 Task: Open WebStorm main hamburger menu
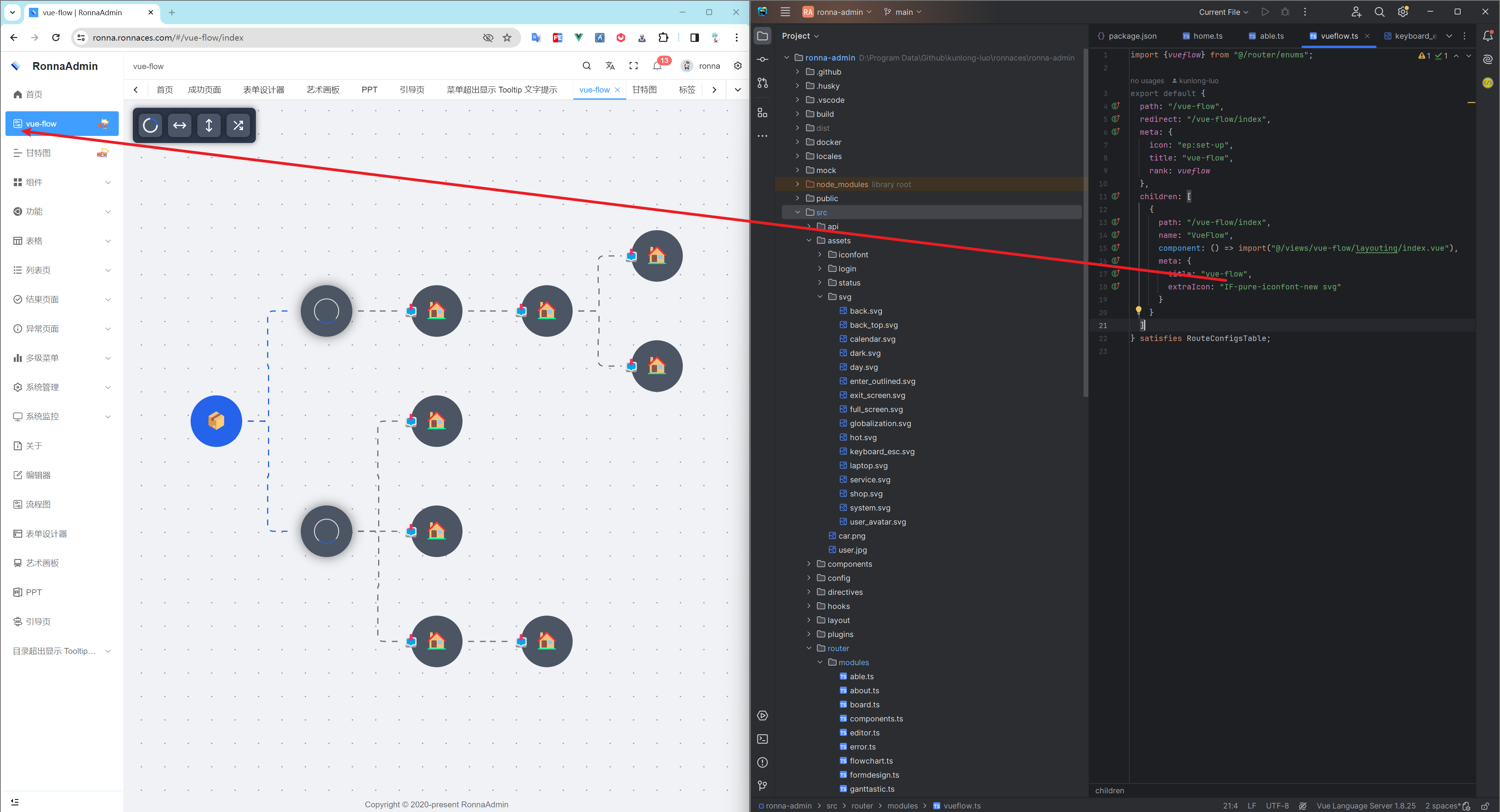point(786,12)
